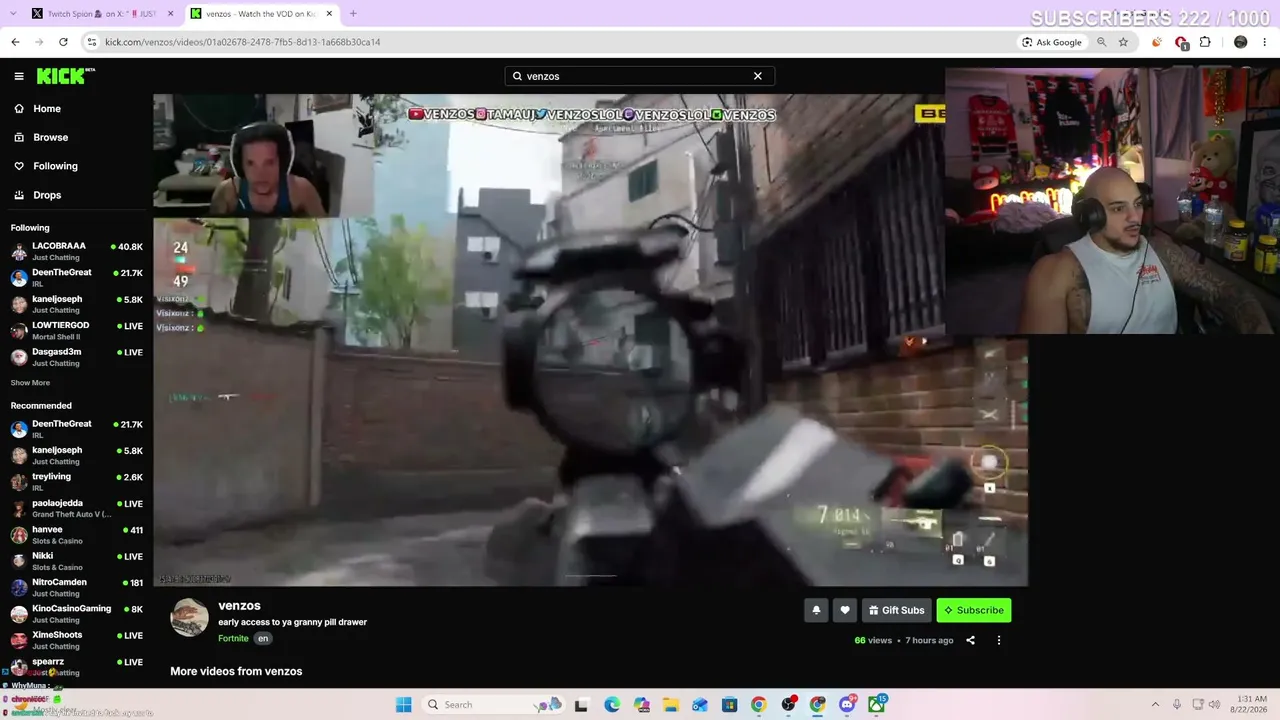This screenshot has width=1280, height=720.
Task: Follow venzos with the heart button
Action: click(845, 610)
